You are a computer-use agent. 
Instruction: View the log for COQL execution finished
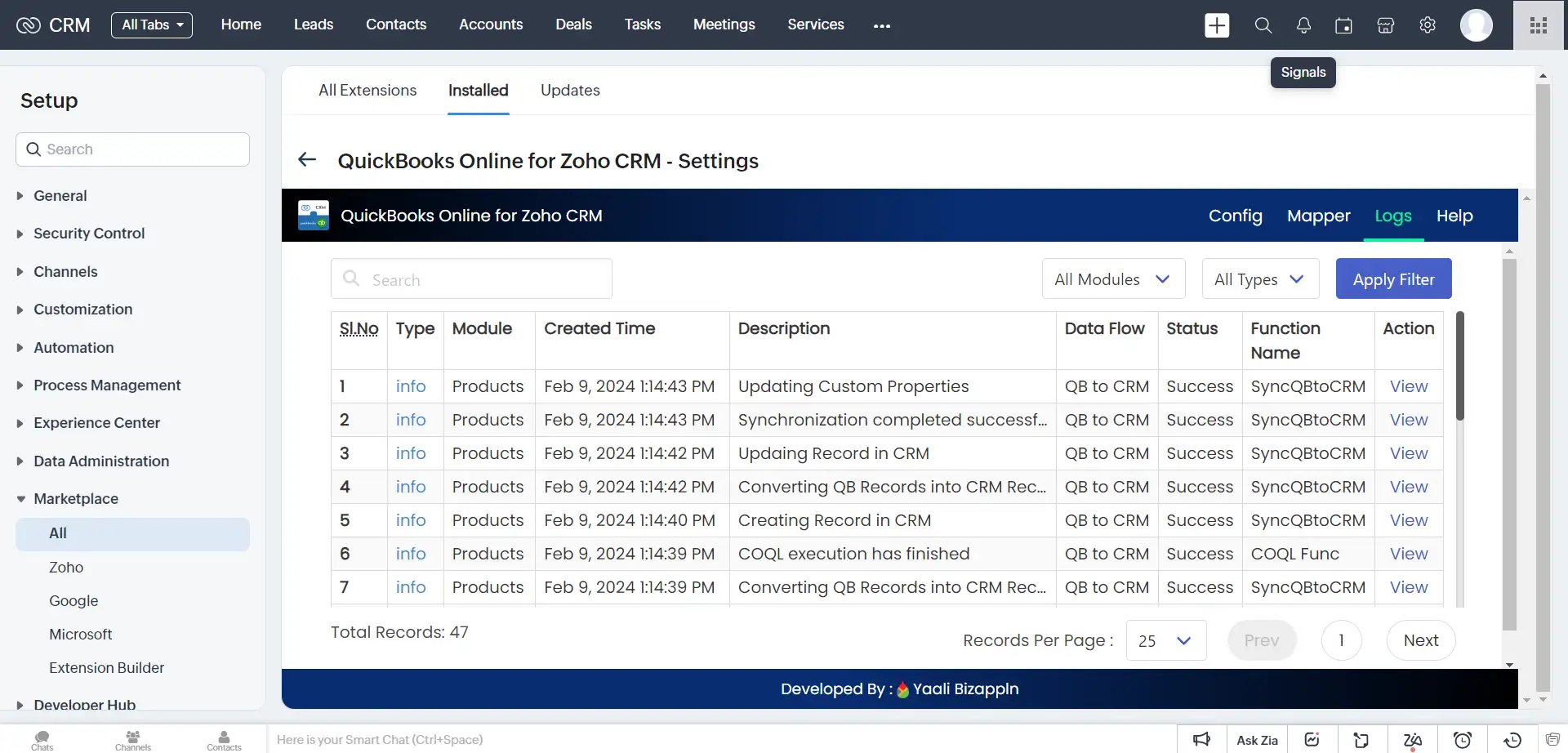(x=1408, y=553)
